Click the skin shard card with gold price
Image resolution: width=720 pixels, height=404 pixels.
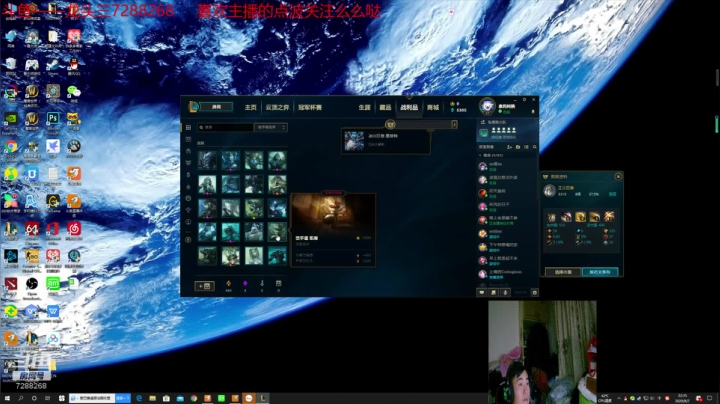(x=333, y=230)
